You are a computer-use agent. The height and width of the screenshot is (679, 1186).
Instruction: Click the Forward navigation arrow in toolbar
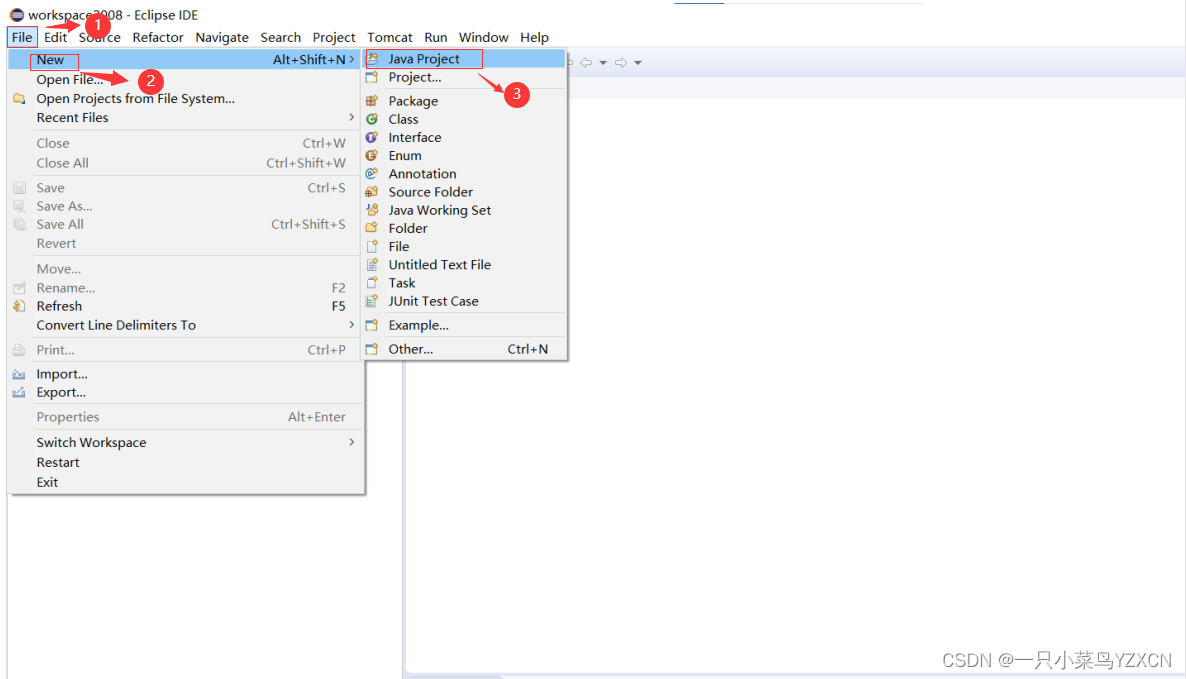coord(621,62)
